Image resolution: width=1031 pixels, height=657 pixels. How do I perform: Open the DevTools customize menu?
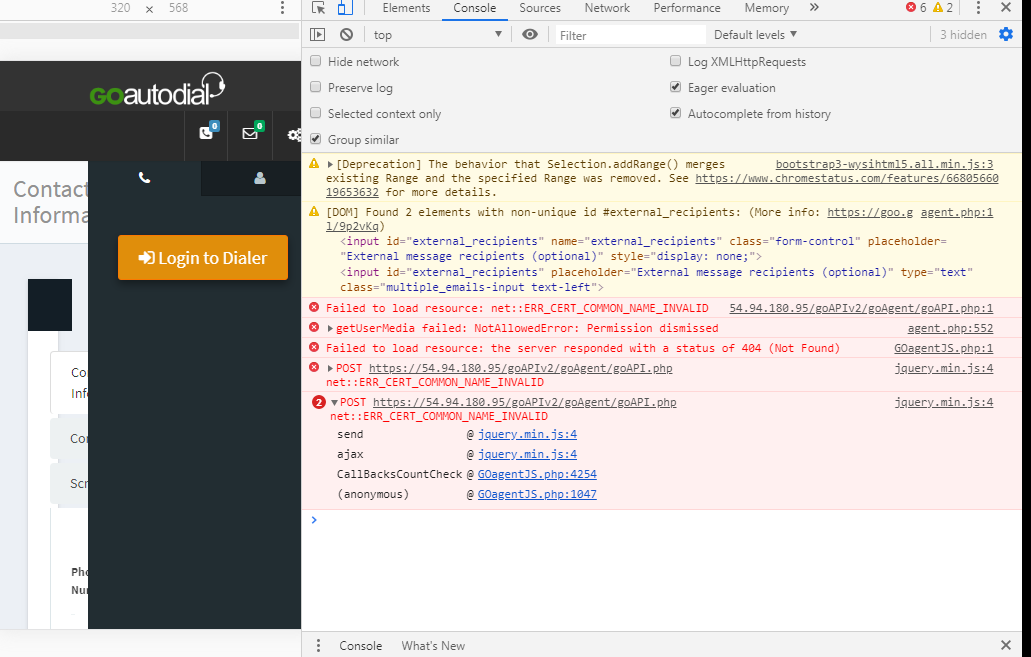978,7
